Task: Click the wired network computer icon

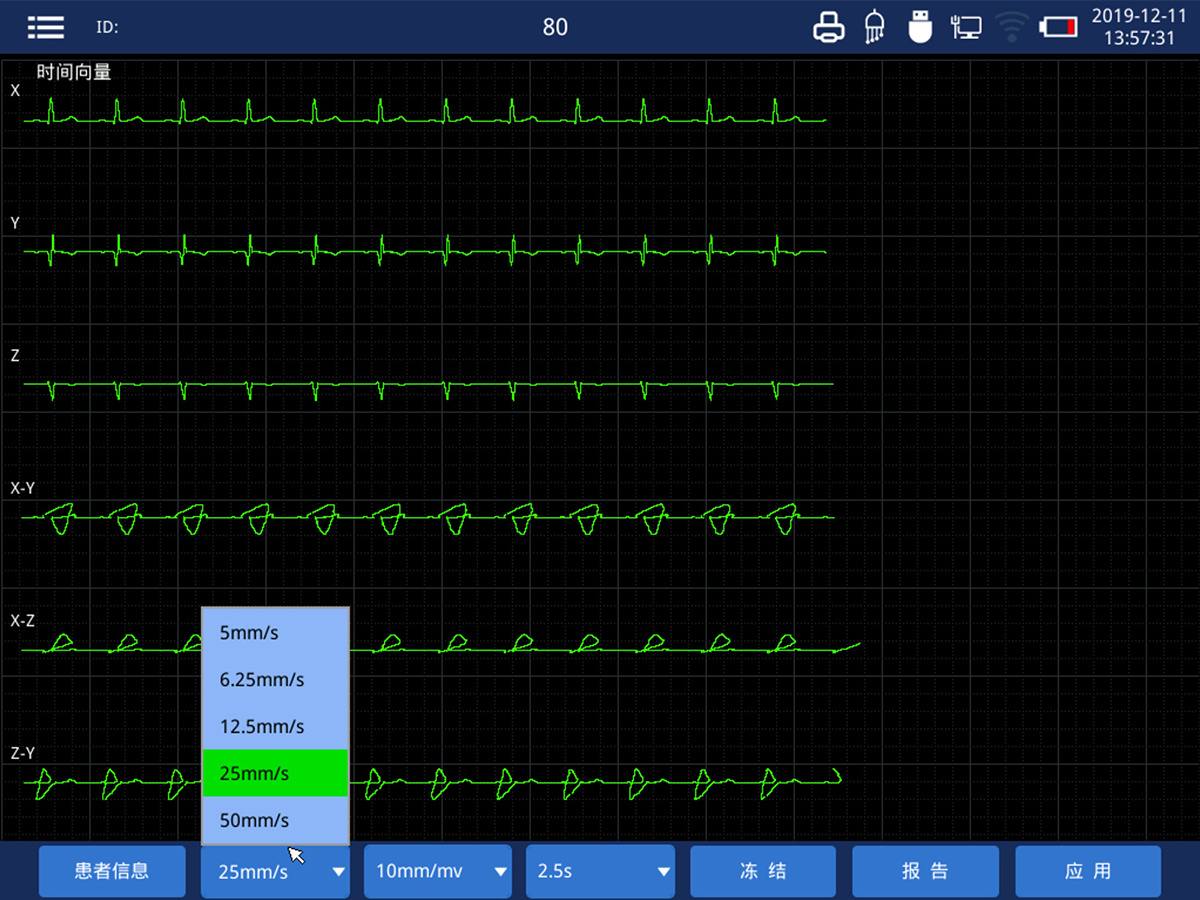Action: click(x=965, y=27)
